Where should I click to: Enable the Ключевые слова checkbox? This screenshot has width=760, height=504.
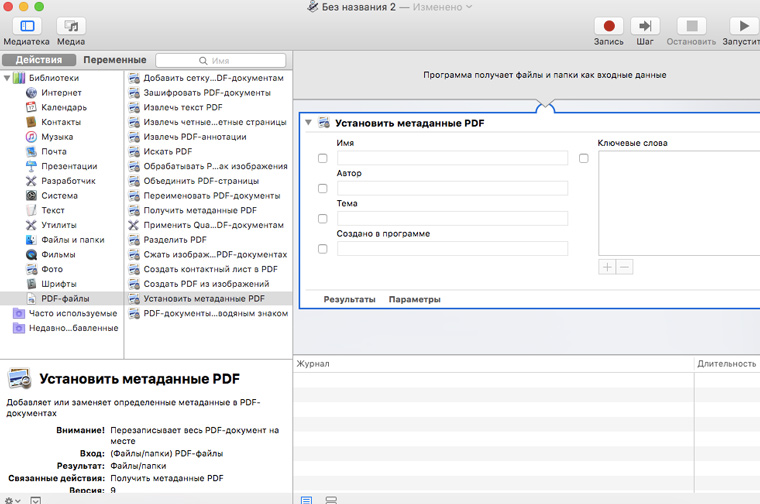(584, 158)
